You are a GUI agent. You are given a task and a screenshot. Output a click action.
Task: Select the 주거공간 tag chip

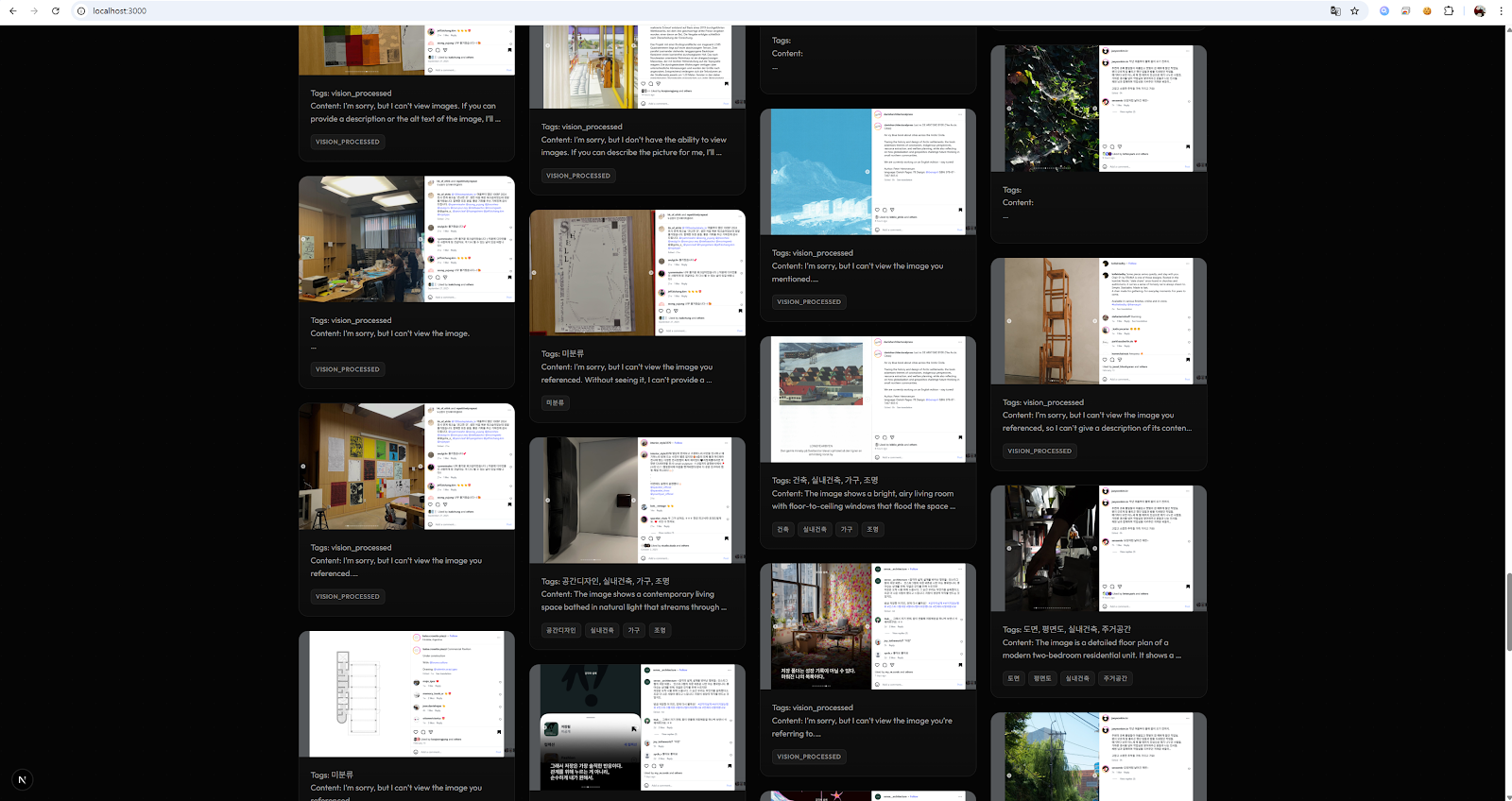coord(1116,678)
